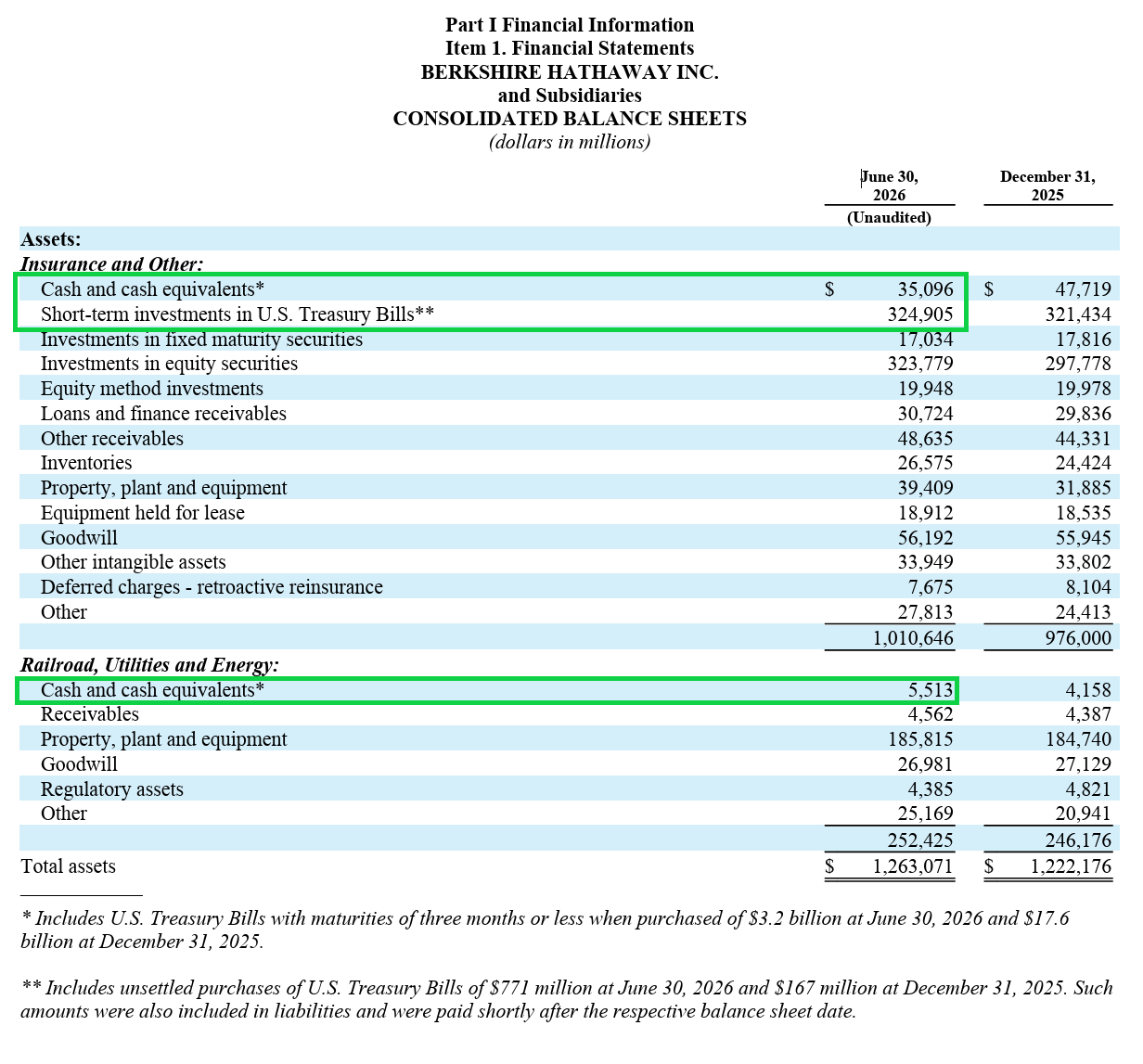Click the value 323,779
Image resolution: width=1143 pixels, height=1064 pixels.
pyautogui.click(x=920, y=364)
